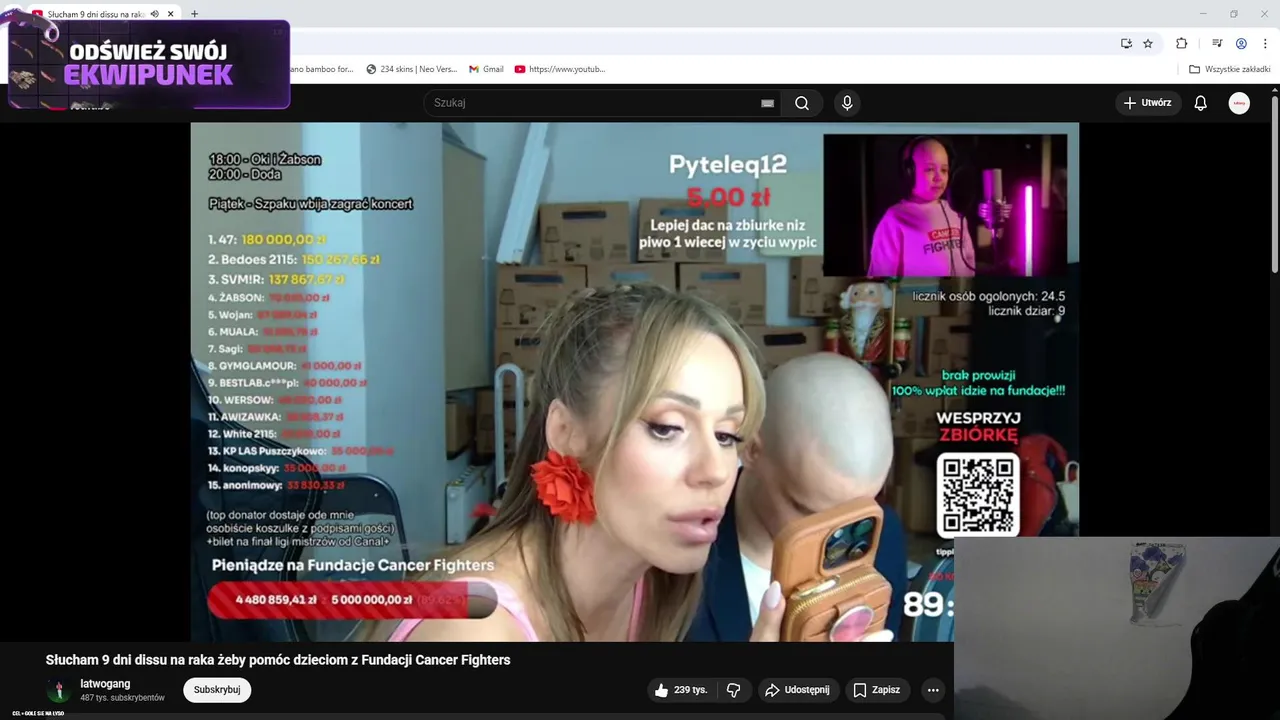The width and height of the screenshot is (1280, 720).
Task: Open the ano bamboo for... bookmark
Action: click(x=321, y=69)
